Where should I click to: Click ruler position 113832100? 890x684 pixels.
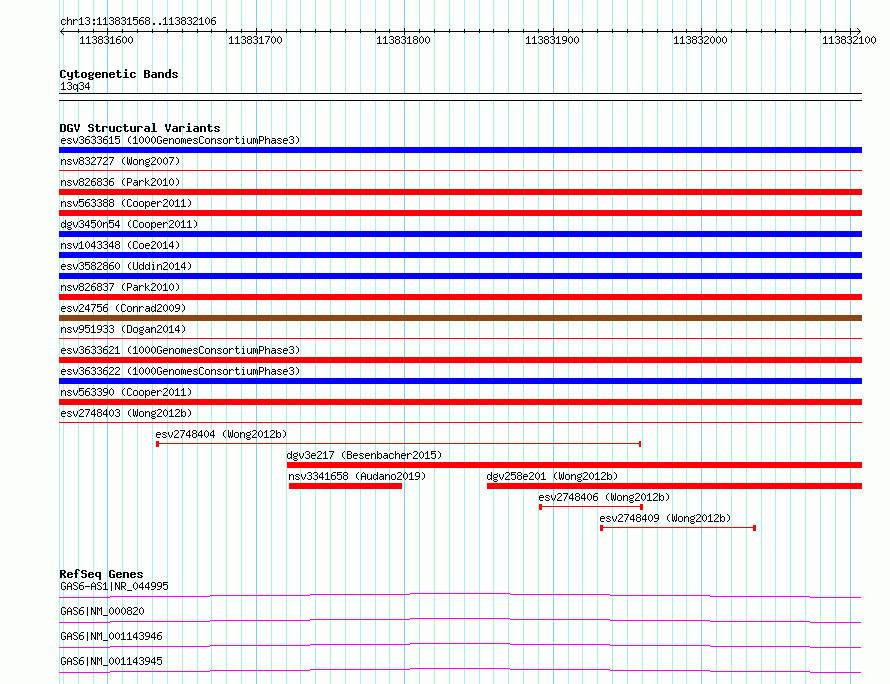coord(849,40)
